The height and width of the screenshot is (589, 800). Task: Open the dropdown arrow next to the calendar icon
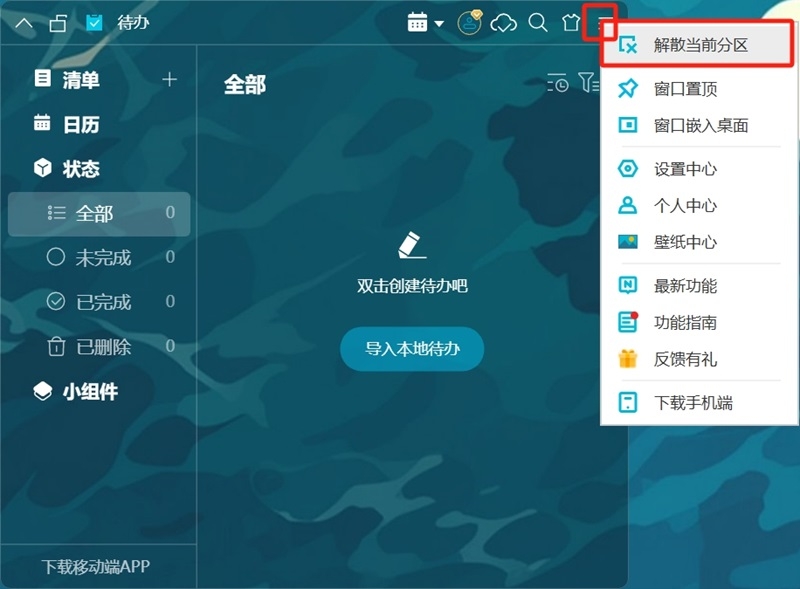pyautogui.click(x=439, y=24)
